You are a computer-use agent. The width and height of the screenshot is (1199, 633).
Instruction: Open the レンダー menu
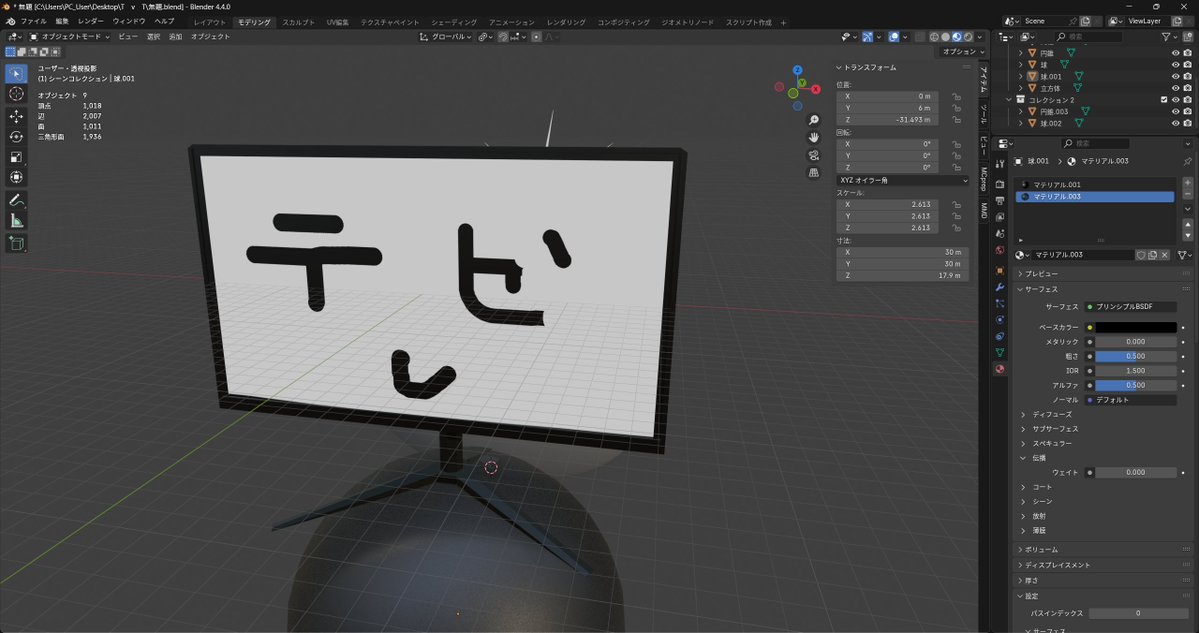(91, 21)
